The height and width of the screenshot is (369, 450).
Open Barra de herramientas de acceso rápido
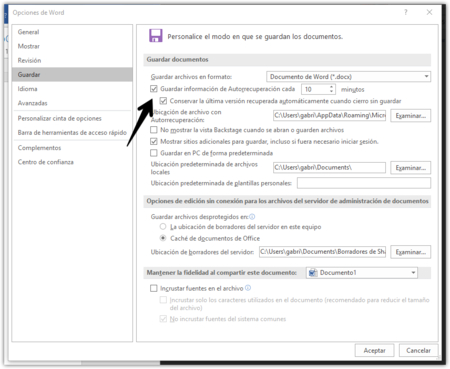point(72,132)
